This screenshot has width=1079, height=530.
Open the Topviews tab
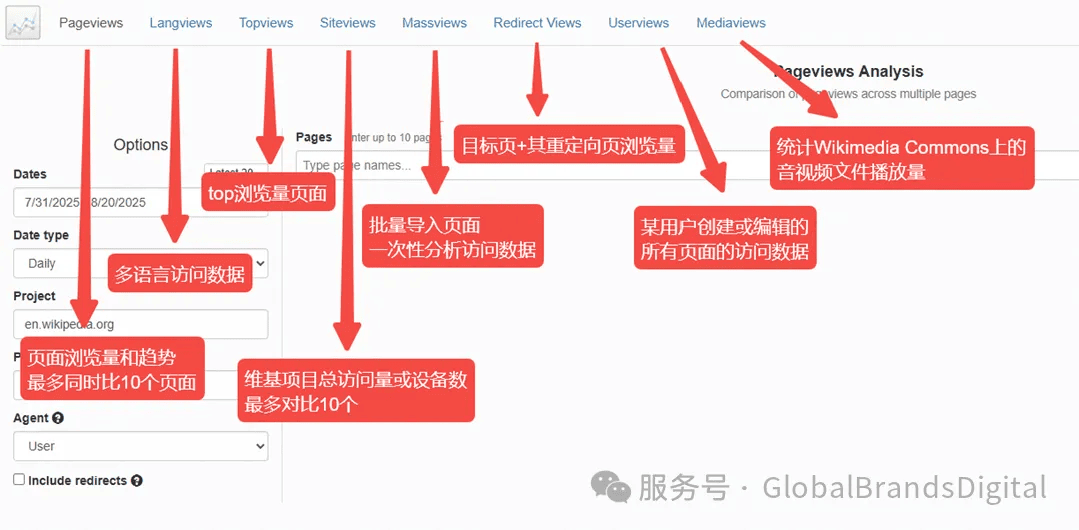click(x=266, y=23)
